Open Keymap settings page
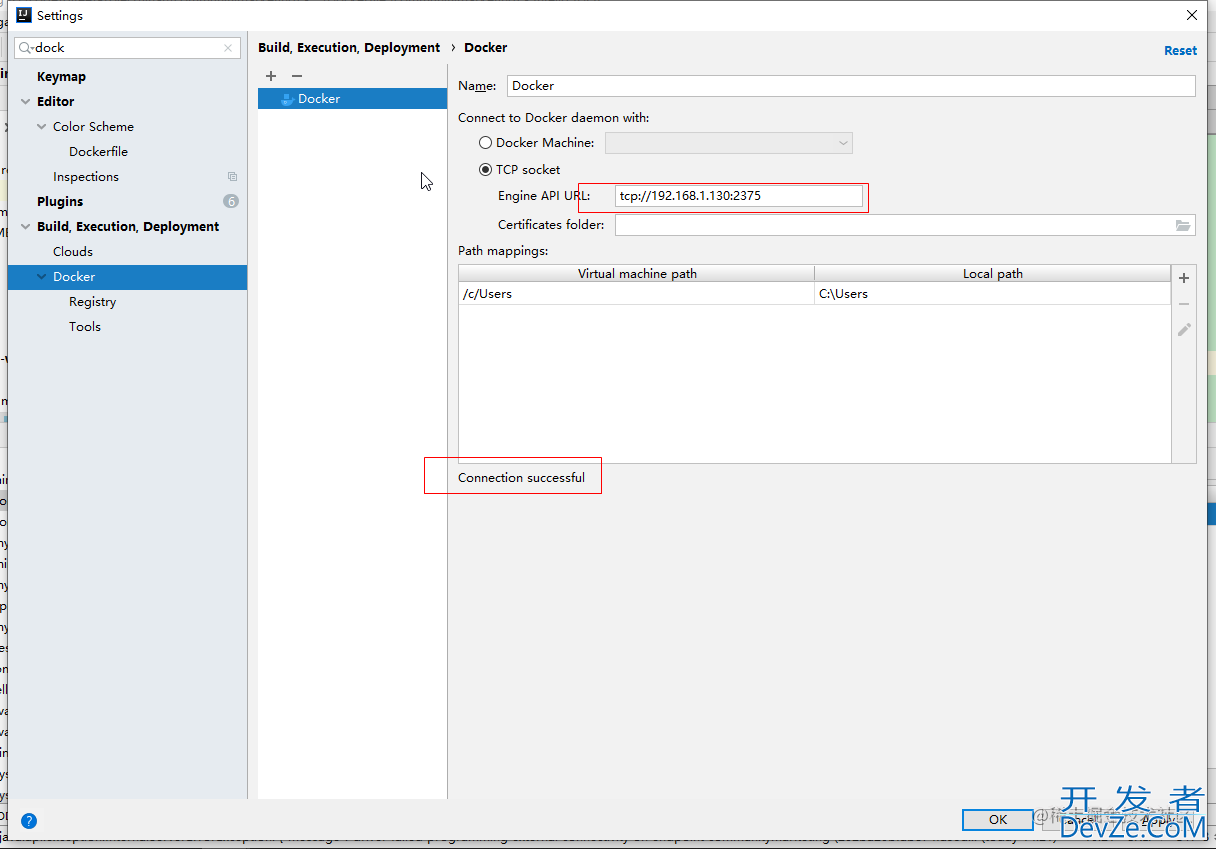Image resolution: width=1216 pixels, height=849 pixels. click(x=61, y=77)
